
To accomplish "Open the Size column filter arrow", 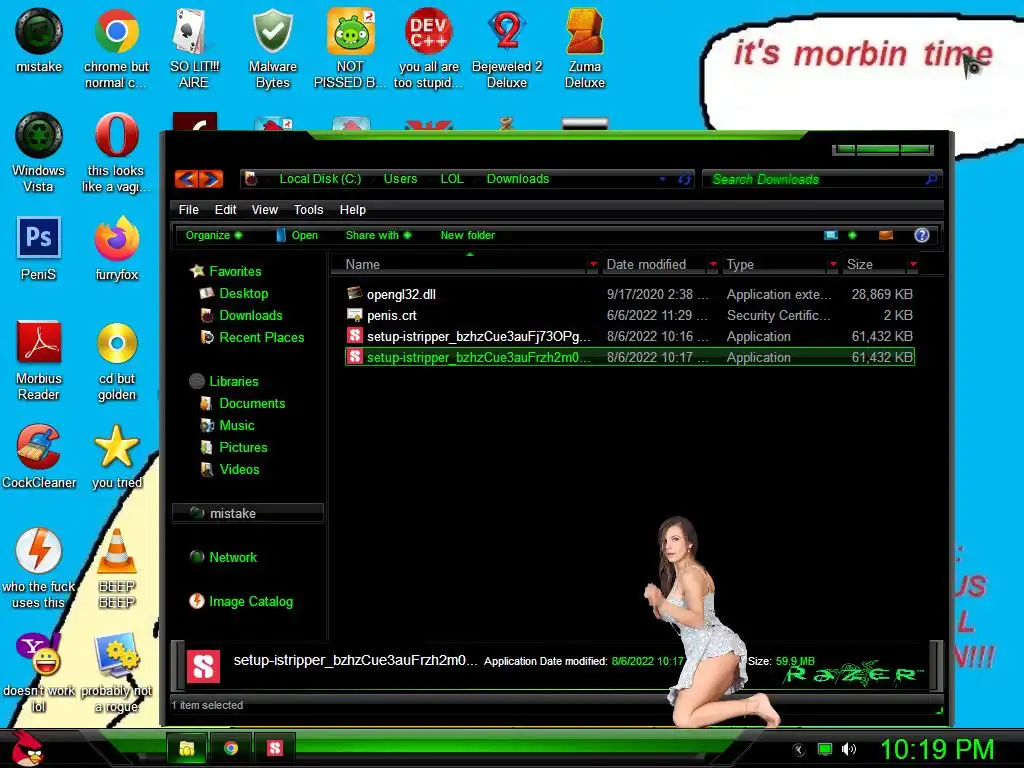I will (x=914, y=264).
